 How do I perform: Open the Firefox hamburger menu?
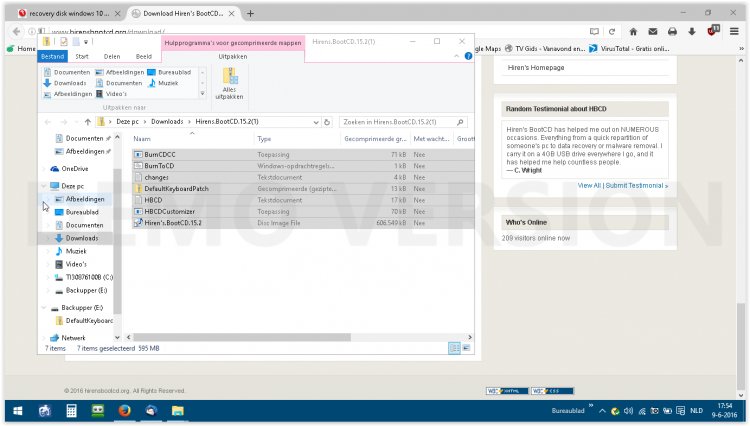click(x=735, y=31)
